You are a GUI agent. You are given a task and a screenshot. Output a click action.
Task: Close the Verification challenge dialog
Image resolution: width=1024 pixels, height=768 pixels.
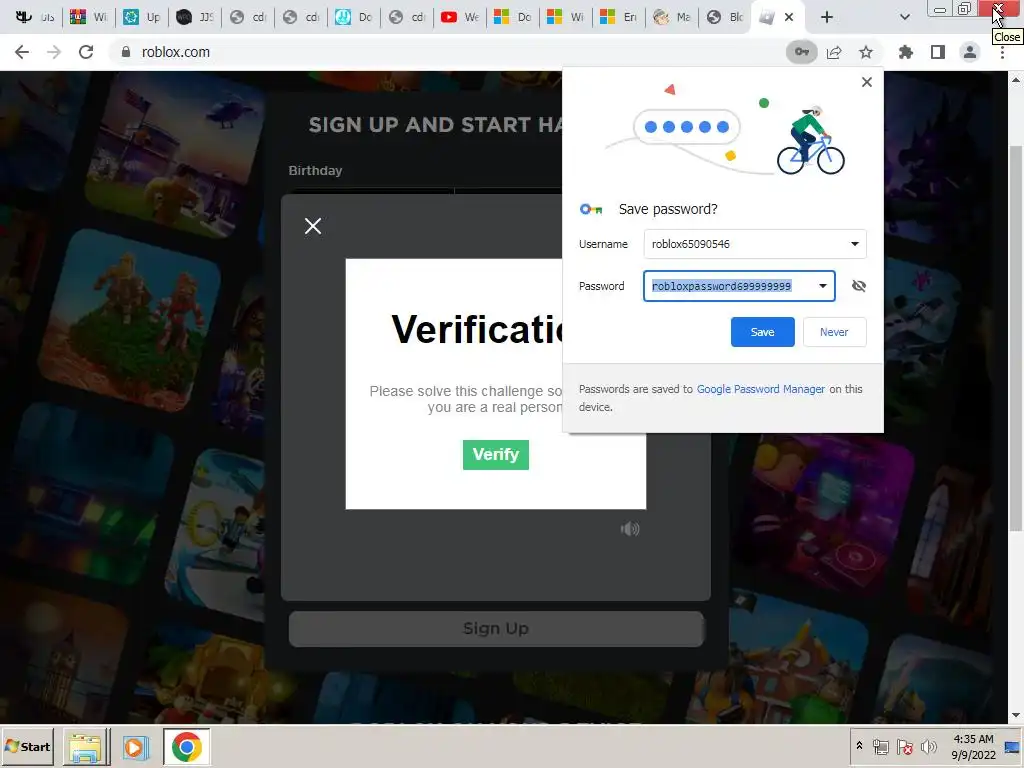(313, 226)
